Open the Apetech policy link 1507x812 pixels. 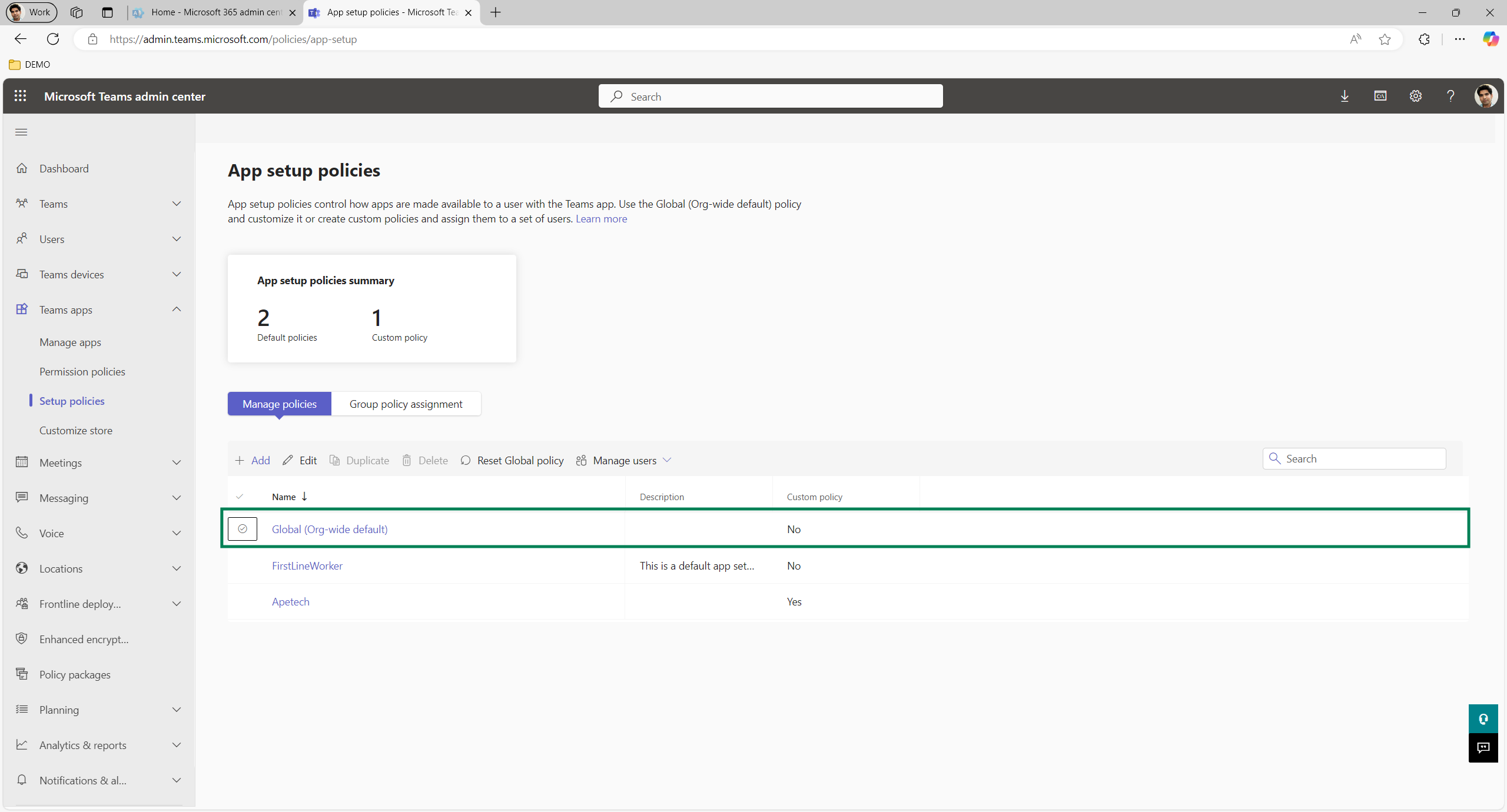pyautogui.click(x=290, y=601)
